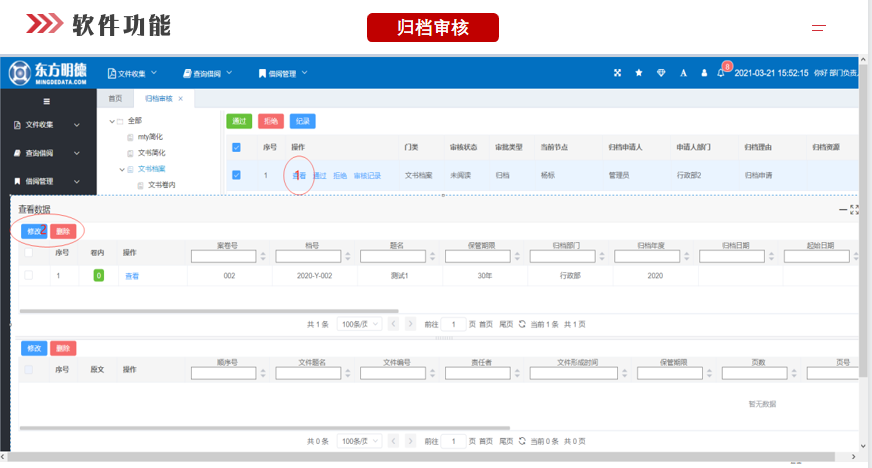The height and width of the screenshot is (468, 872).
Task: Open 100条/页 page size dropdown in upper table
Action: click(x=359, y=325)
